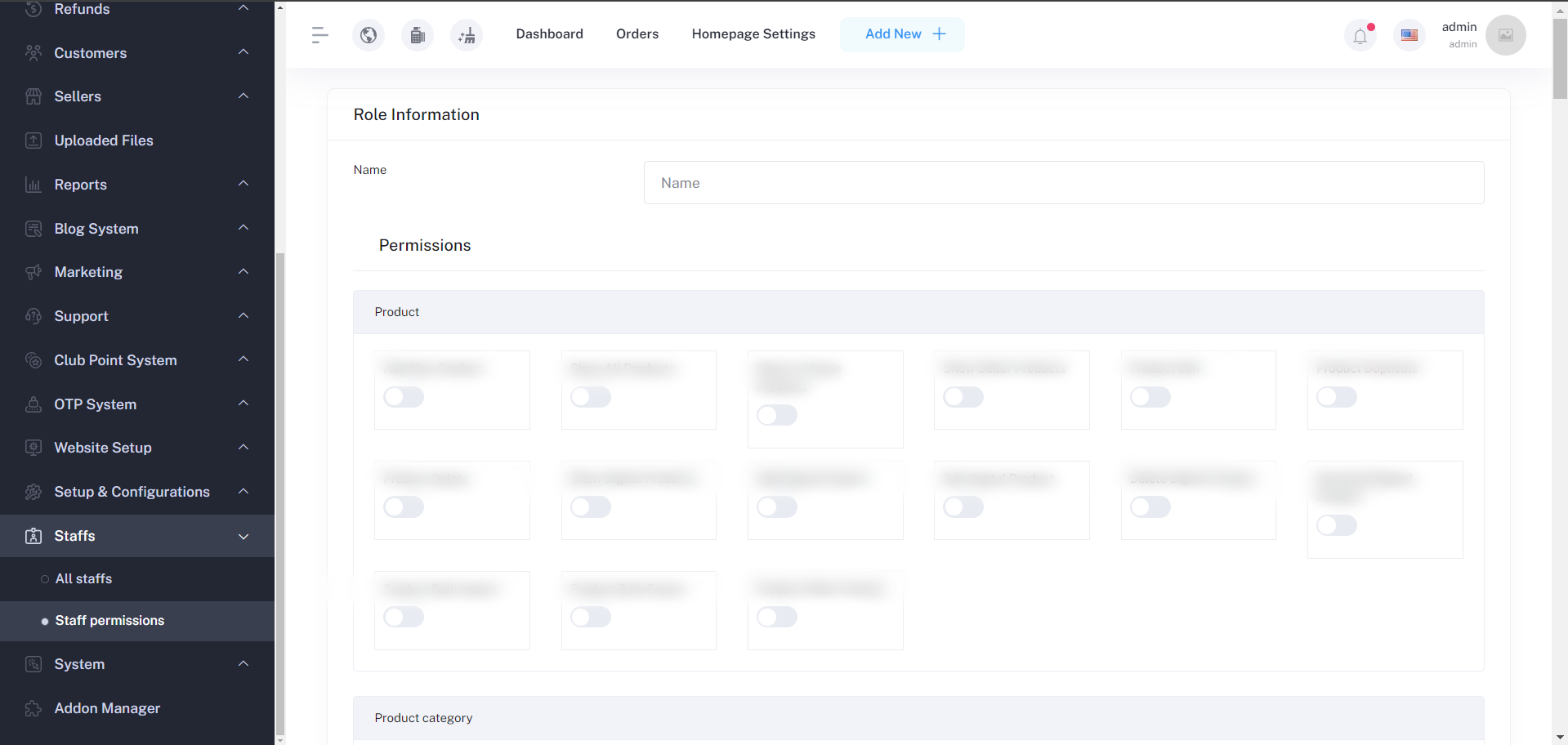Click the hamburger sidebar toggle icon
Viewport: 1568px width, 745px height.
click(x=319, y=34)
